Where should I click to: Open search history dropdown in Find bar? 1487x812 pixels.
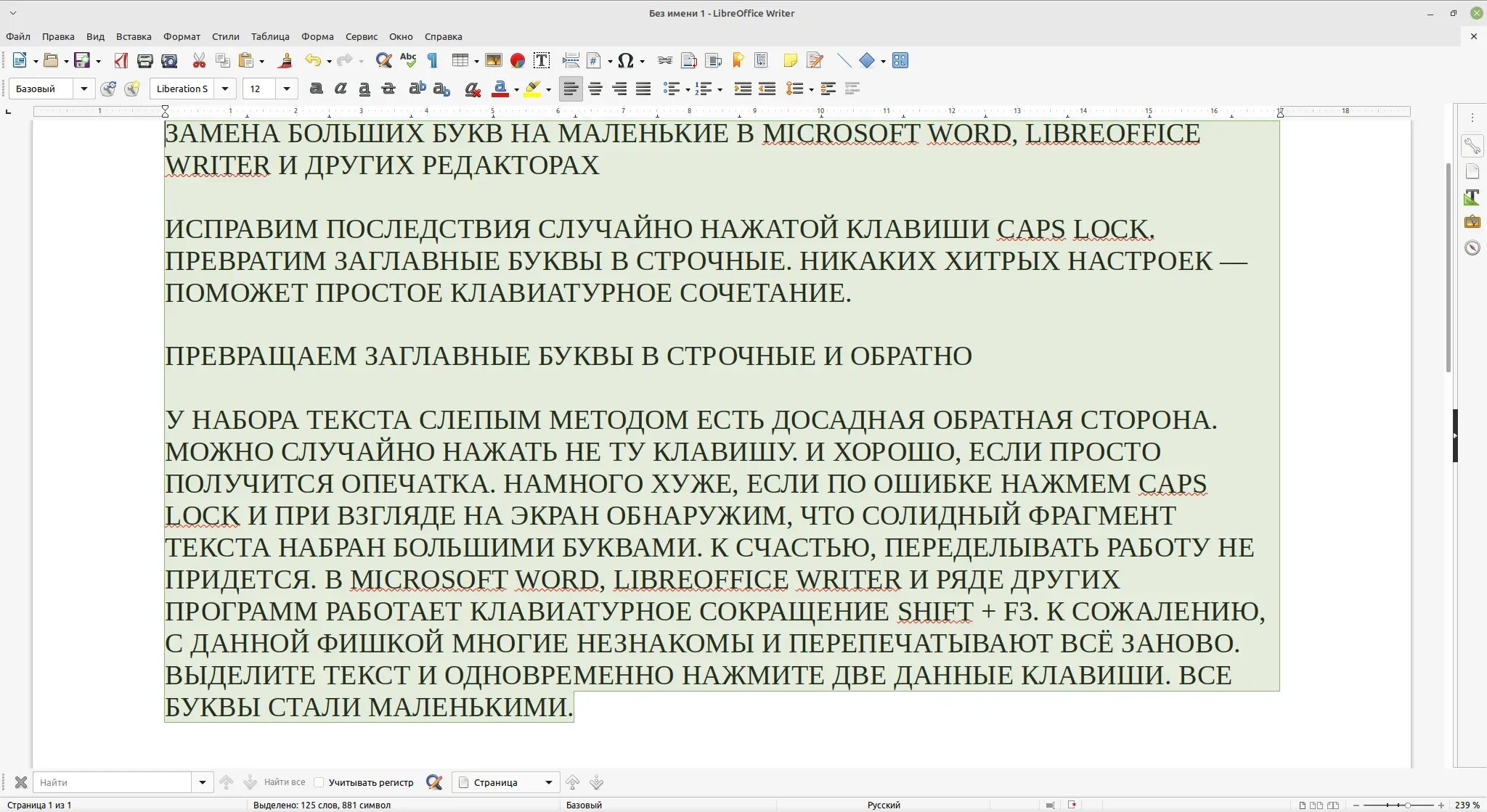[x=203, y=782]
